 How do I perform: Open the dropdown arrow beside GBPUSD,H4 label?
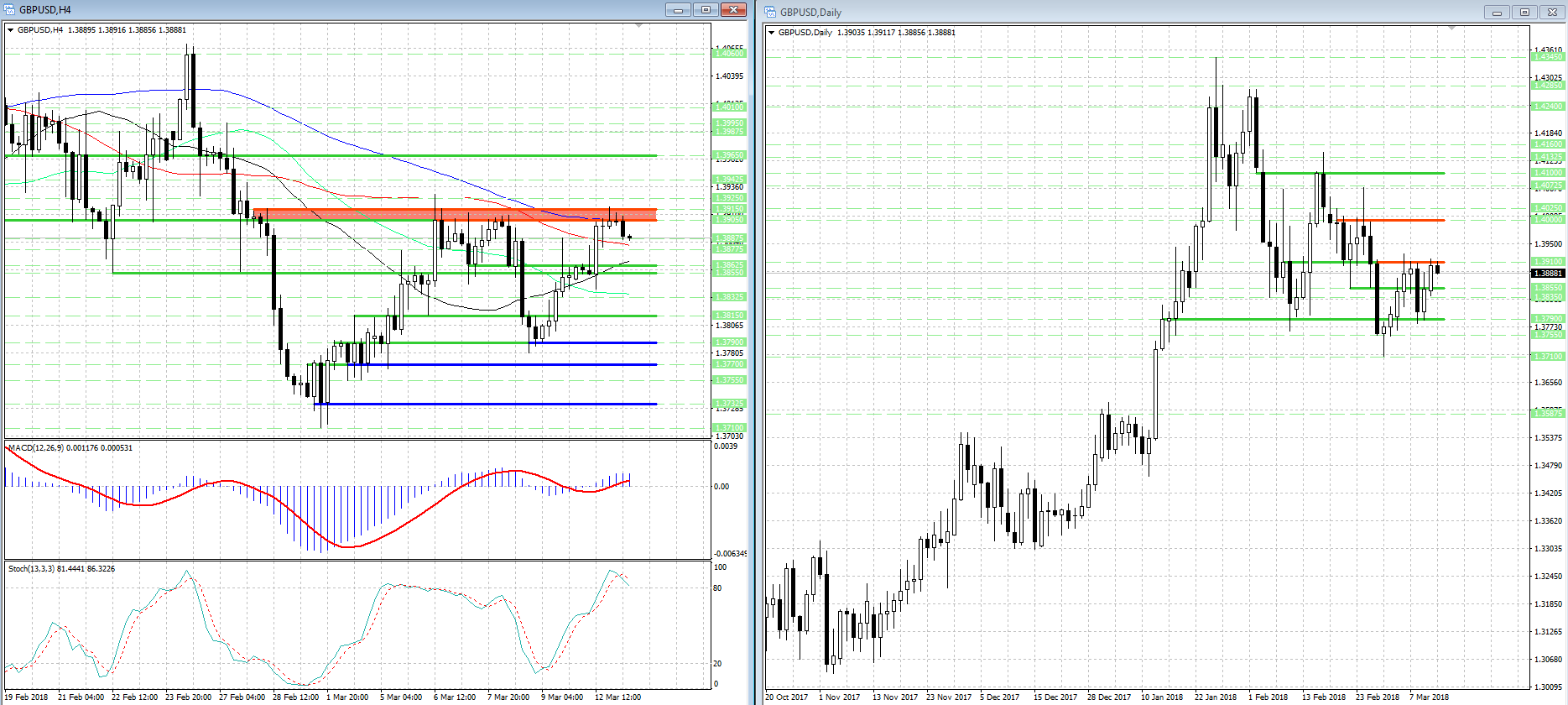point(11,30)
